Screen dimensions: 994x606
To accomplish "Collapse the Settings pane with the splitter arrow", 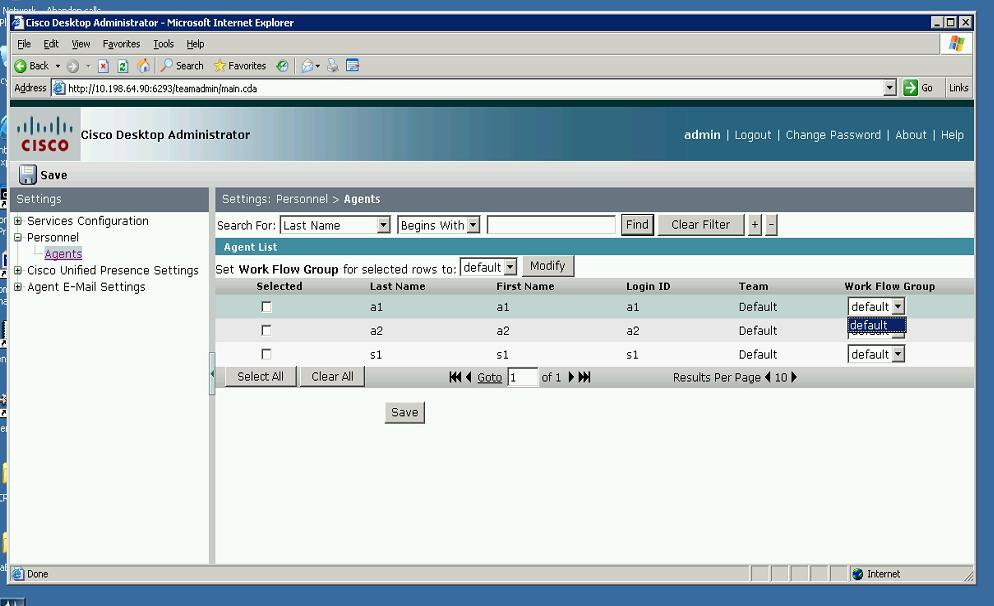I will [212, 374].
